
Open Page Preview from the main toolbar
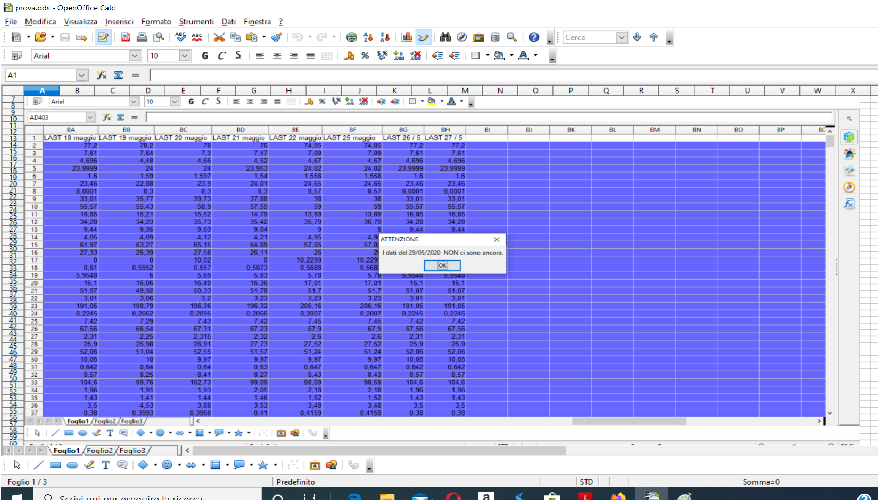click(x=159, y=38)
